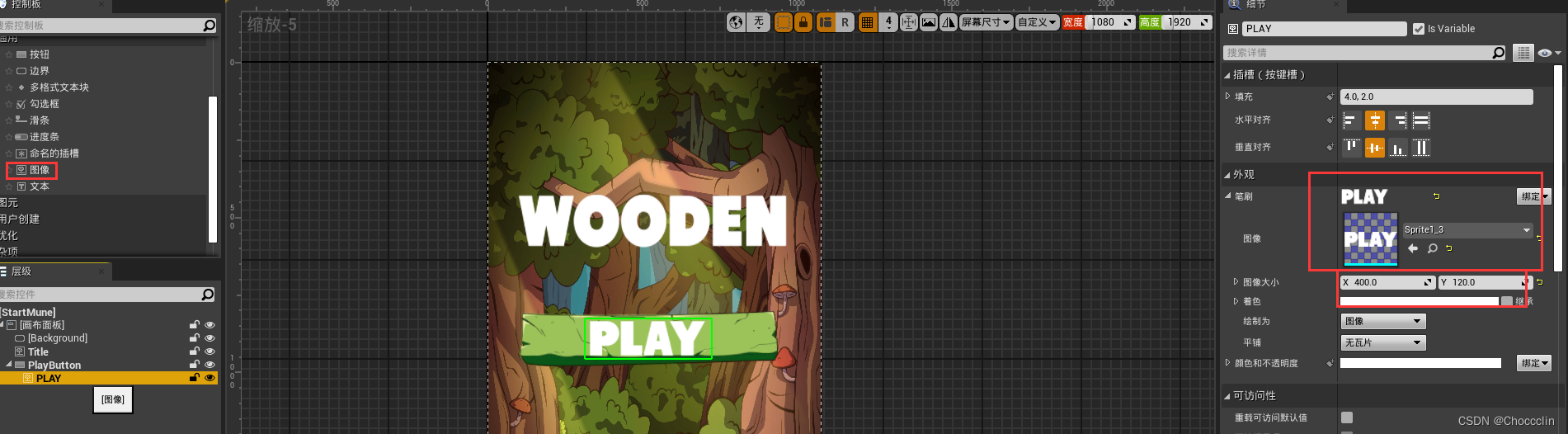The image size is (1568, 434).
Task: Click the brush Bind button
Action: [1534, 196]
